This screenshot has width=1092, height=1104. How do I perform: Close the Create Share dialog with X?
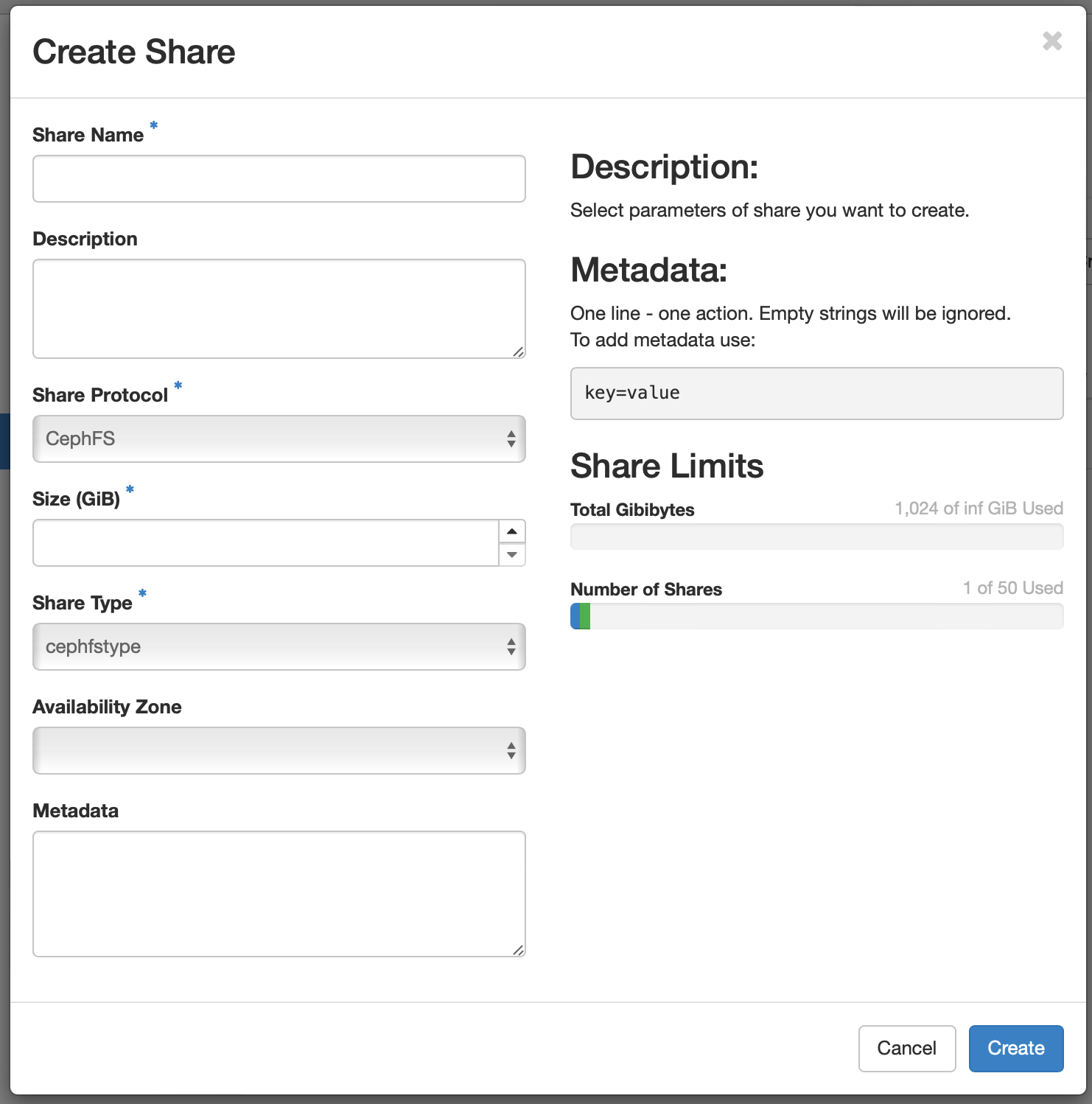click(1051, 41)
